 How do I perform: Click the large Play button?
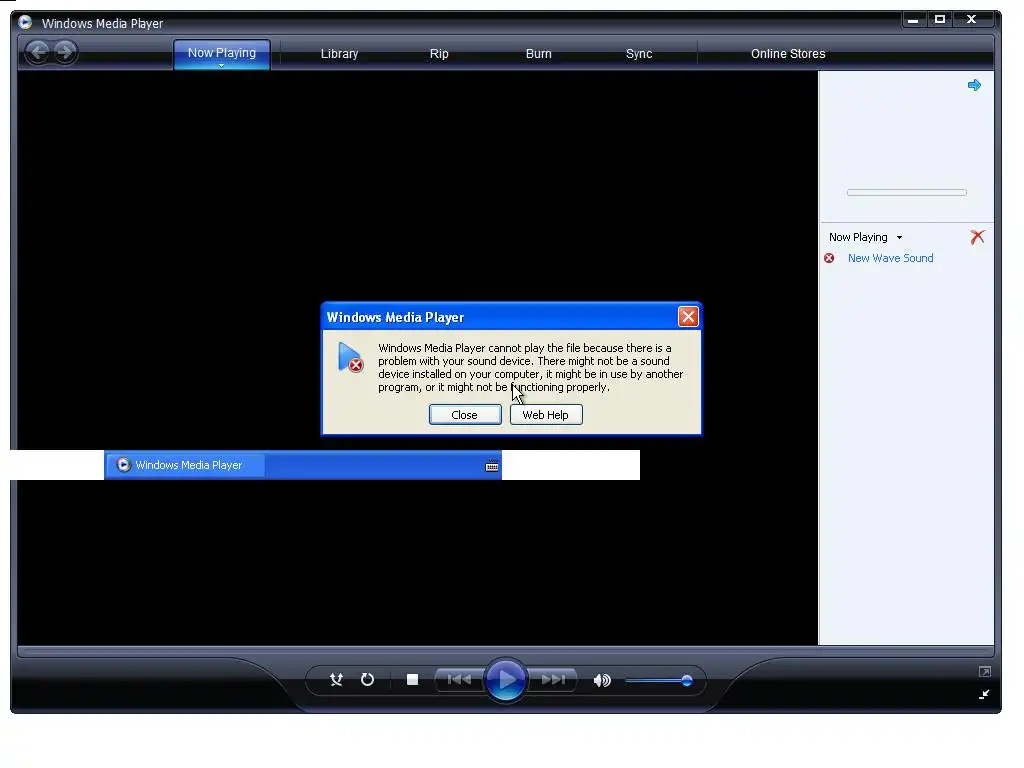pyautogui.click(x=506, y=680)
